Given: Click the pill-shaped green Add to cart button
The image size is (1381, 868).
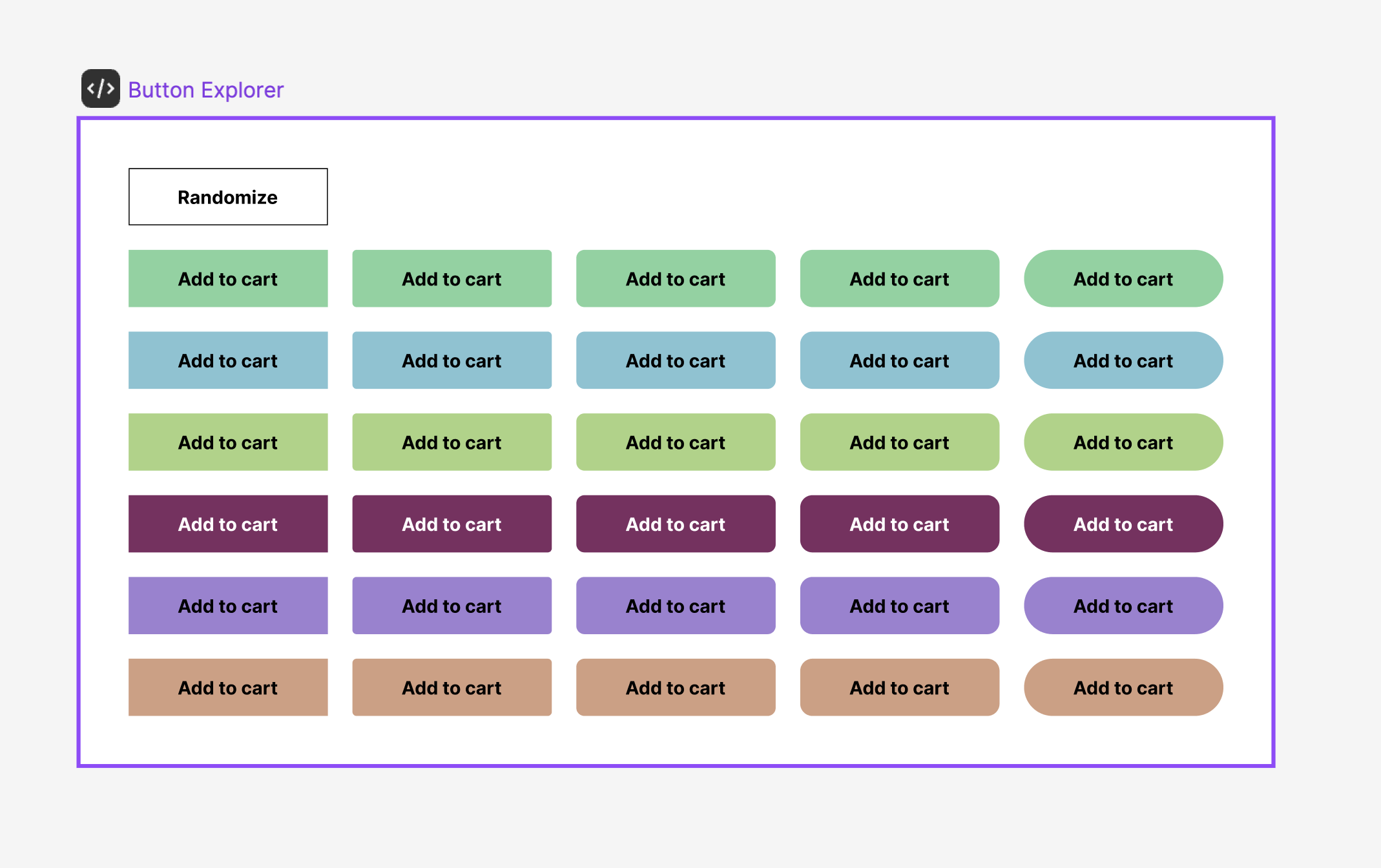Looking at the screenshot, I should coord(1123,278).
